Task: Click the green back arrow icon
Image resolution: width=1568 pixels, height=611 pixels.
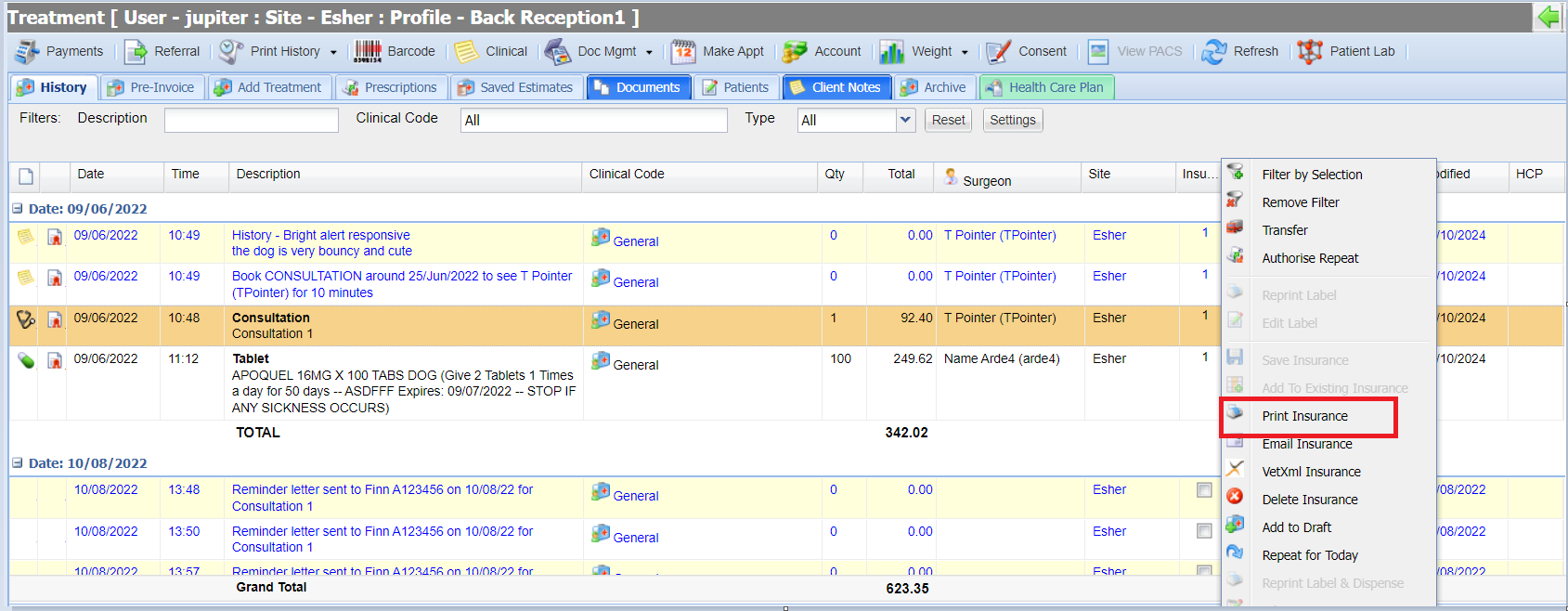Action: point(1549,17)
